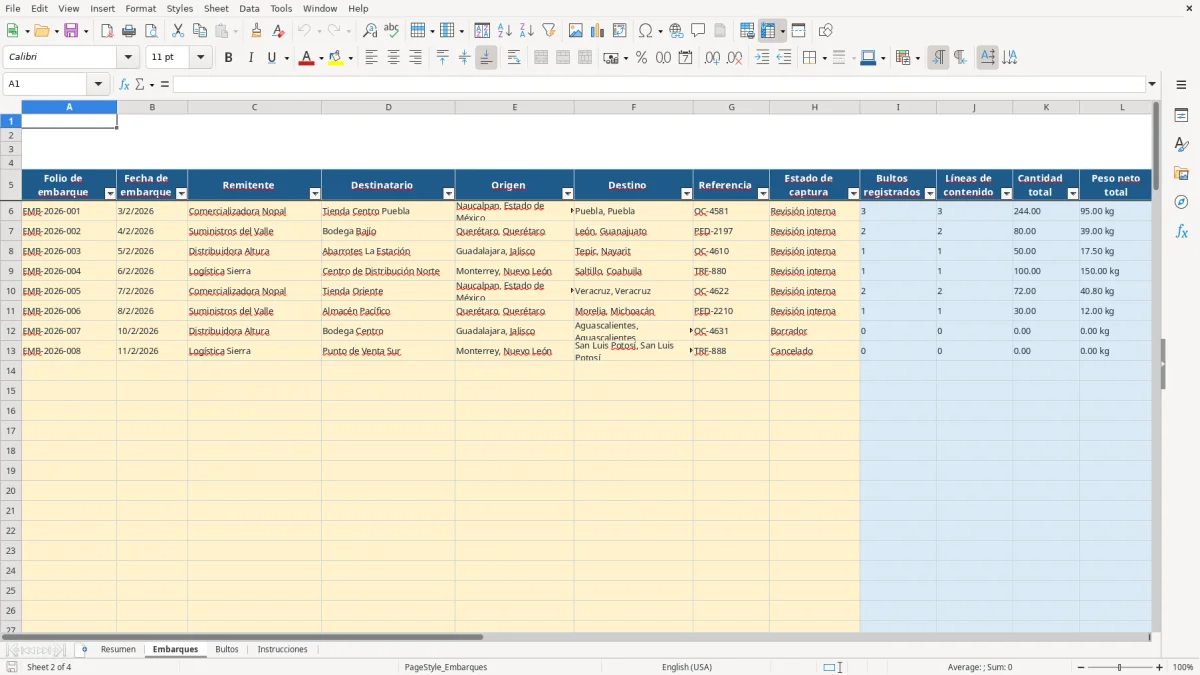Open the Sheet menu
Screen dimensions: 1200x675
216,8
